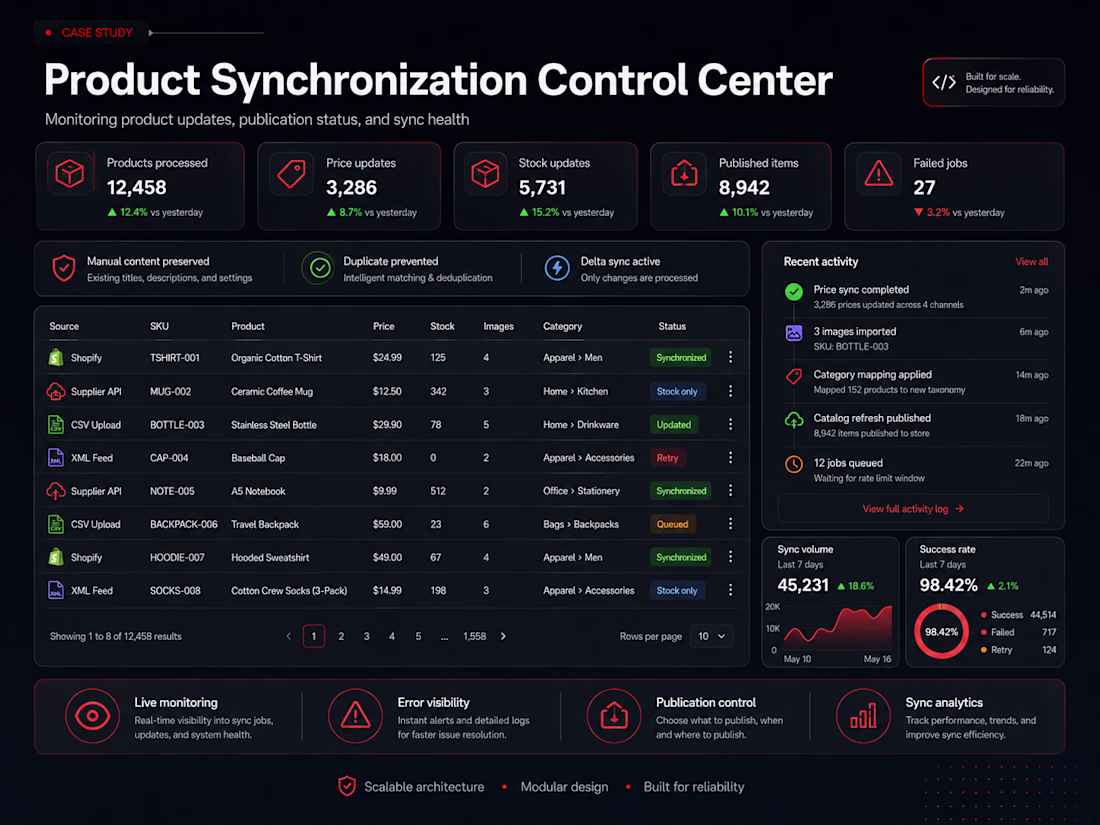Open the row menu for Cotton Crew Socks
The image size is (1100, 825).
pyautogui.click(x=730, y=590)
